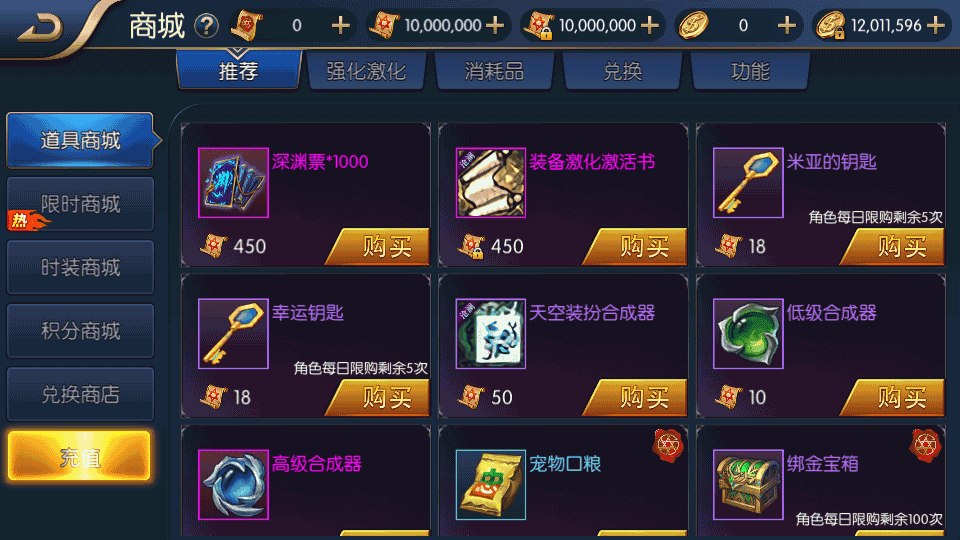This screenshot has width=960, height=540.
Task: Click the blue 高级合成器 icon
Action: [233, 484]
